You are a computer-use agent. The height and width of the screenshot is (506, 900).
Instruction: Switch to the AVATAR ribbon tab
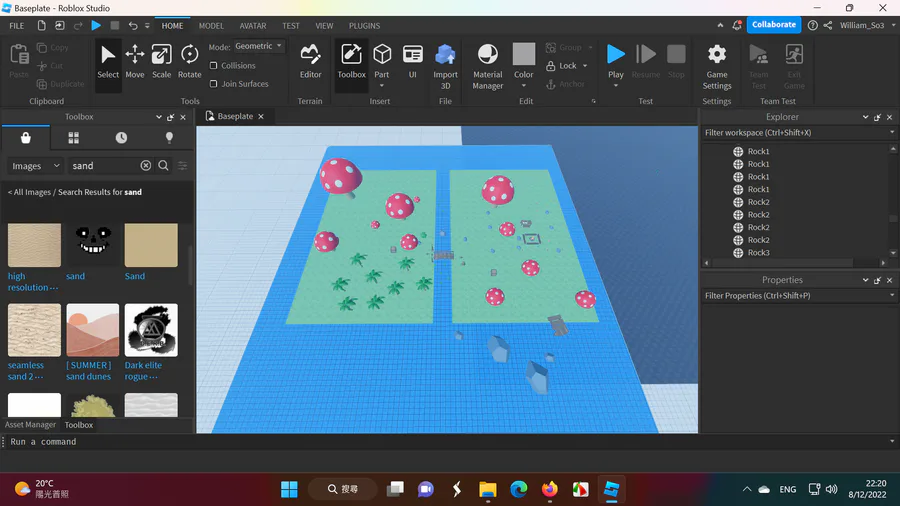253,26
